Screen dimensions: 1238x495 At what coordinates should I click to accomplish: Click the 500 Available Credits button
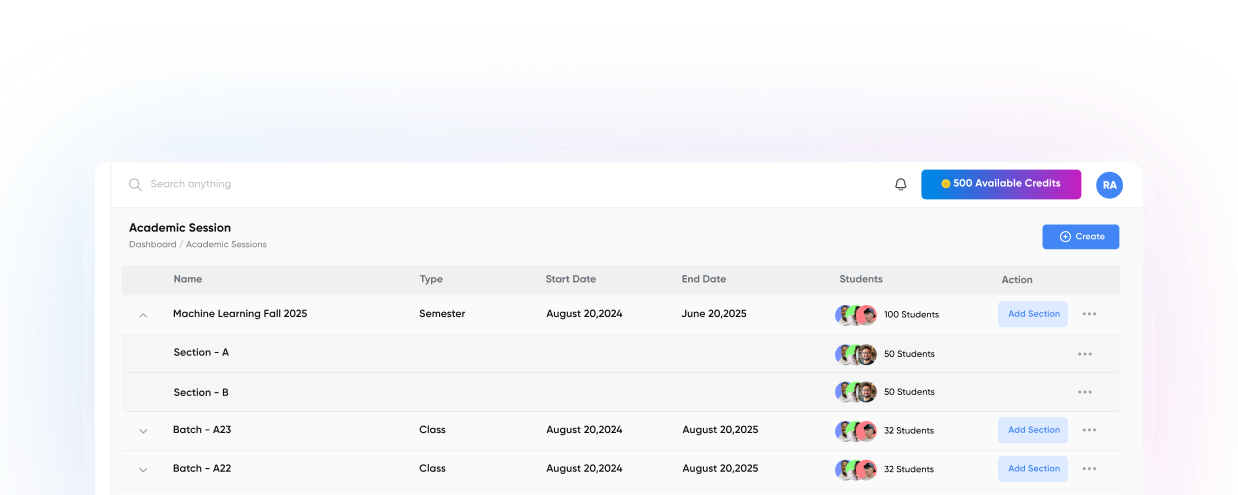tap(1000, 184)
